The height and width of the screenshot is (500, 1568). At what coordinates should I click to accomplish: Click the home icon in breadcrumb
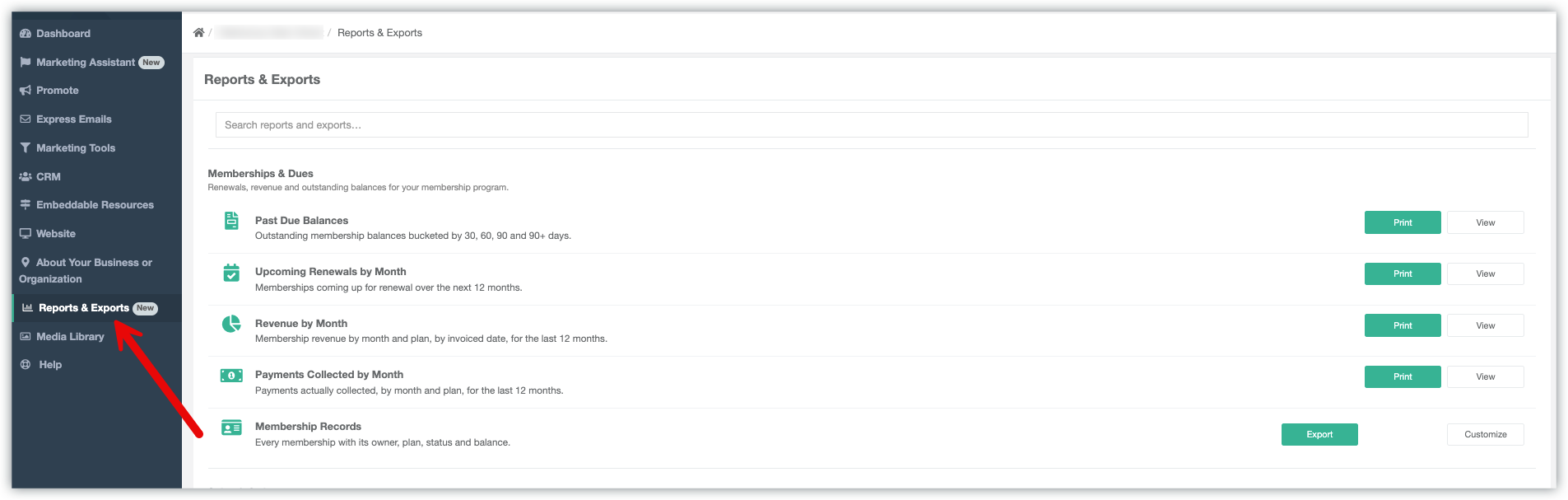198,33
